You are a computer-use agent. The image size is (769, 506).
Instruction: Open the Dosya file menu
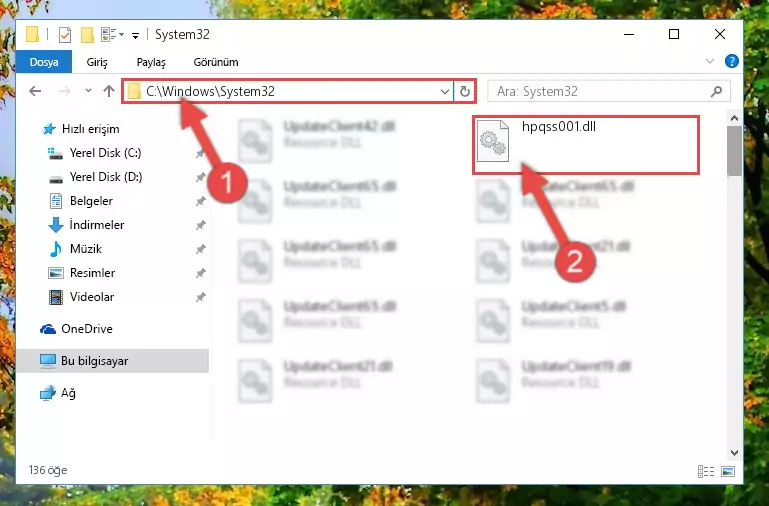44,62
